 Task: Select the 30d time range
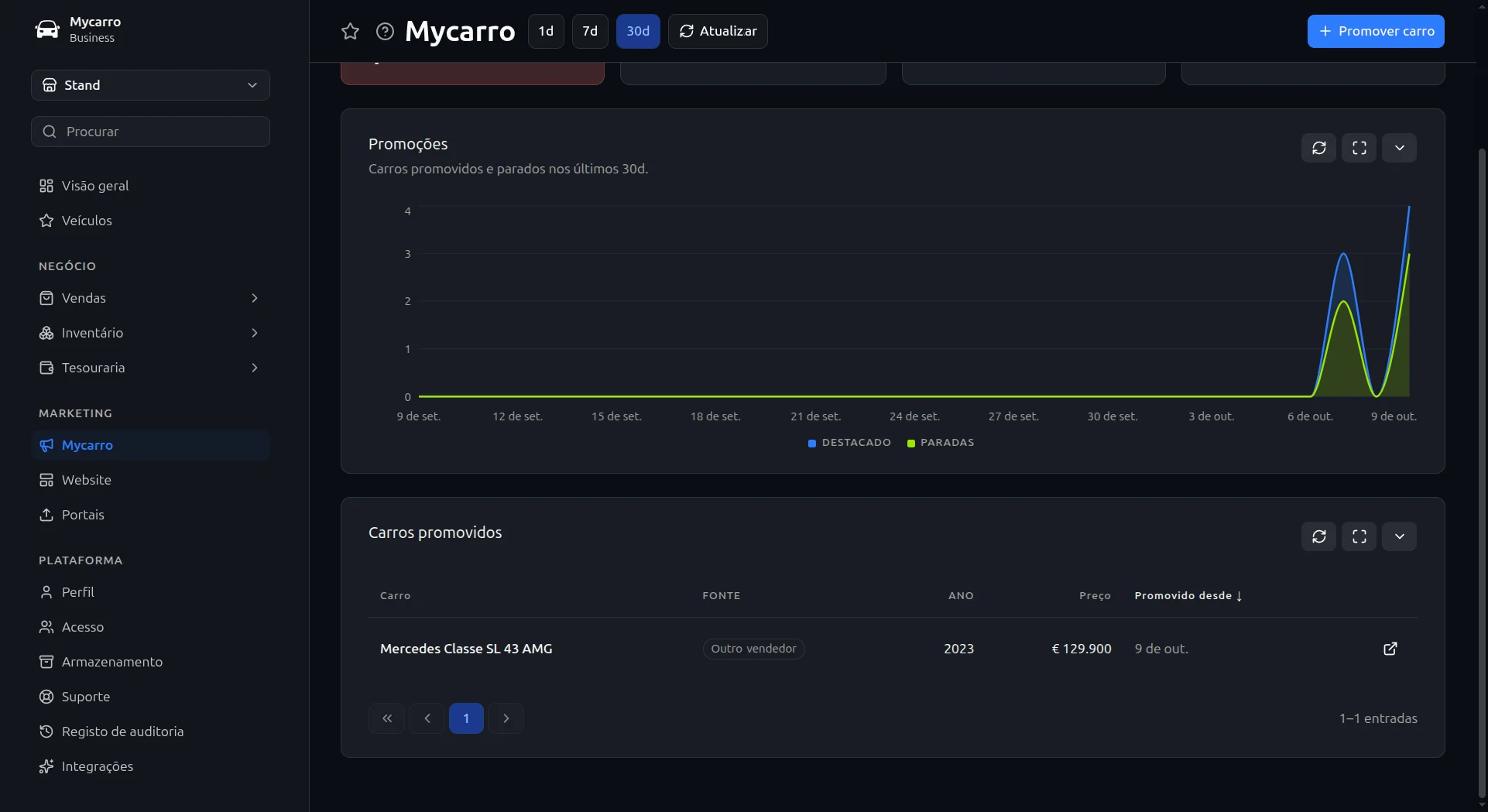(638, 31)
